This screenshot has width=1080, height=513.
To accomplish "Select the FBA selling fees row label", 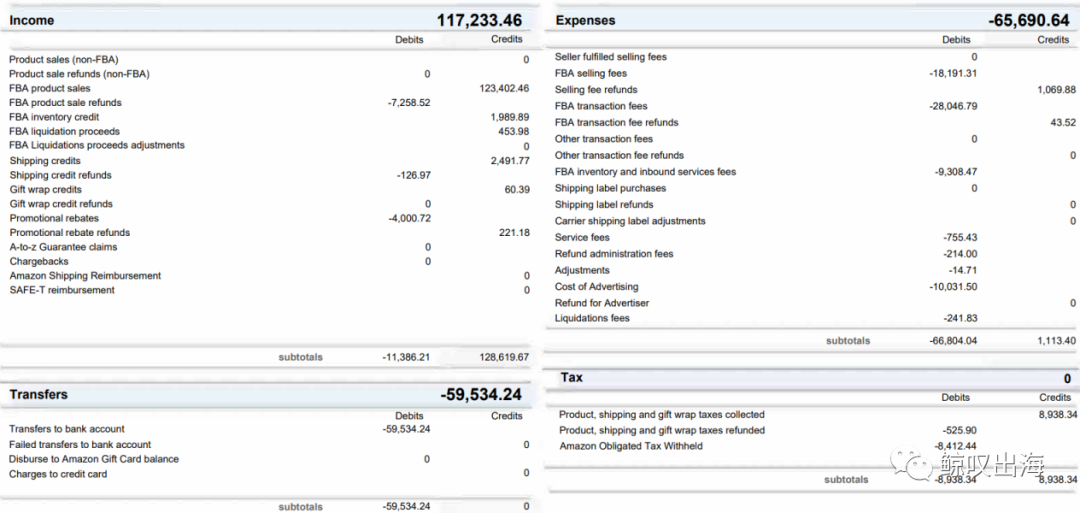I will pos(591,73).
